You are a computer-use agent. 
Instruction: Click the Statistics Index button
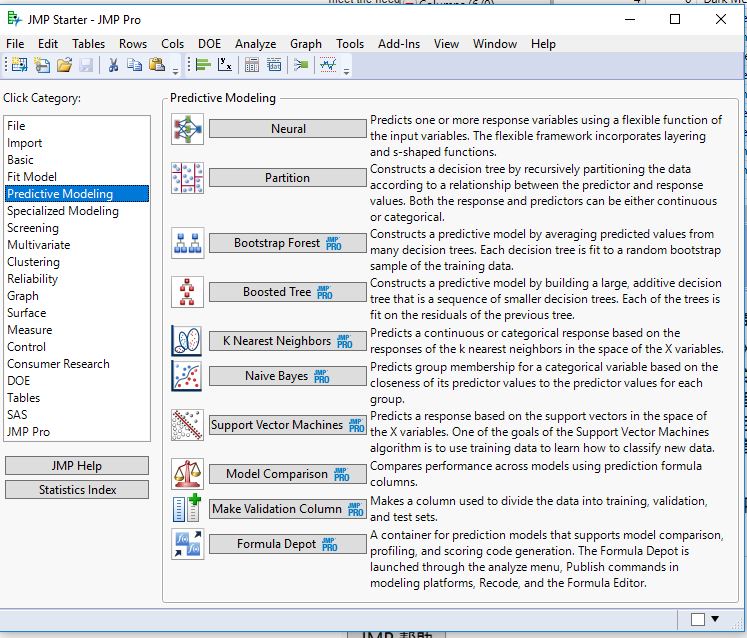click(x=77, y=490)
